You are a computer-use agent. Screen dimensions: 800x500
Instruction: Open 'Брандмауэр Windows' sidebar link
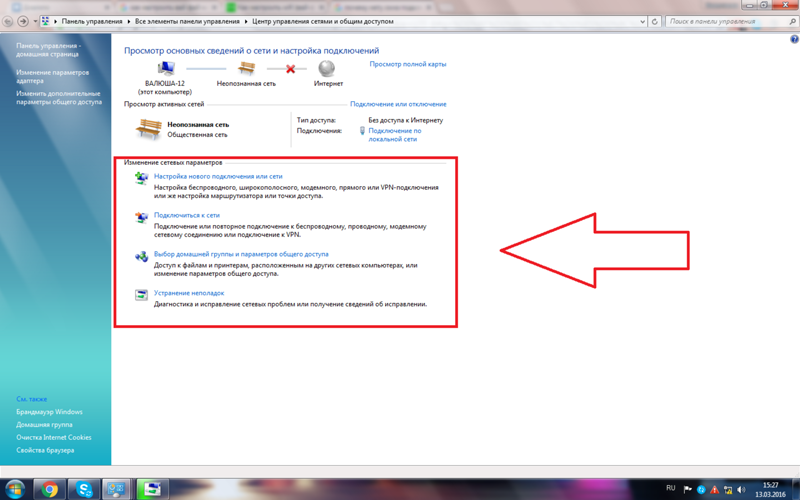(49, 412)
